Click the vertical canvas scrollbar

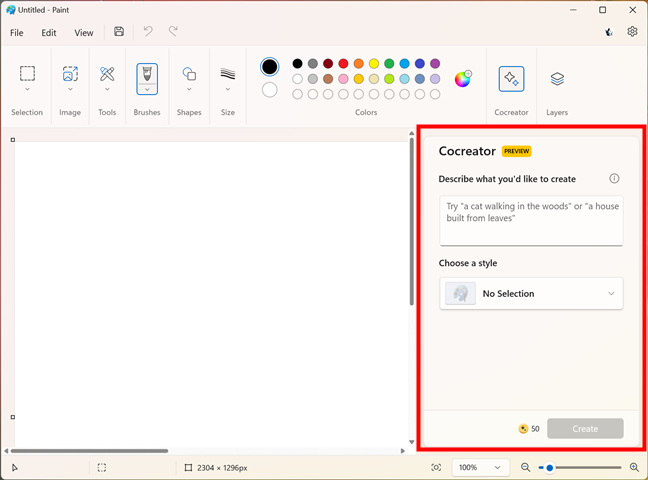click(412, 221)
